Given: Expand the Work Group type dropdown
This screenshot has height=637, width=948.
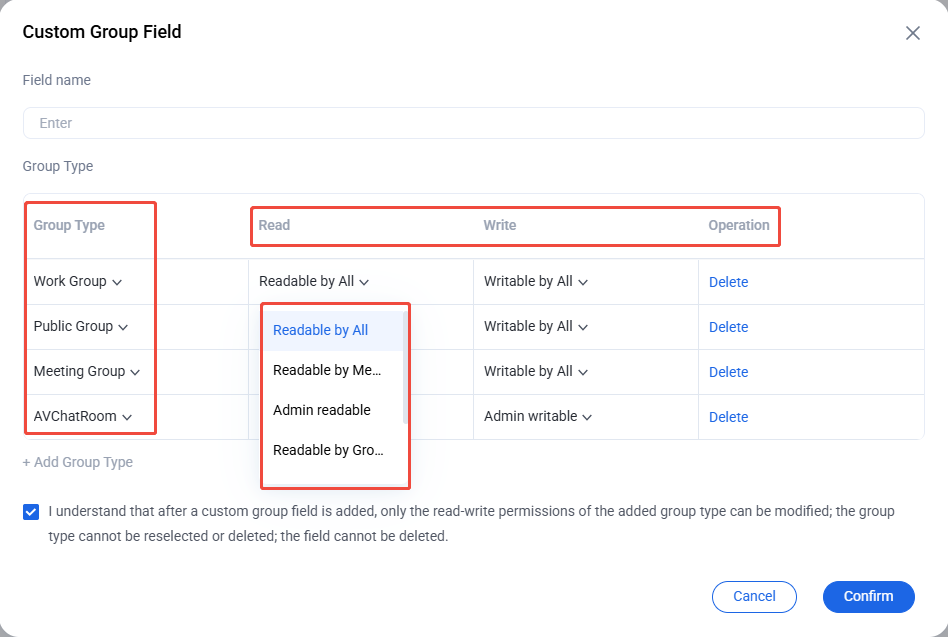Looking at the screenshot, I should click(x=77, y=282).
